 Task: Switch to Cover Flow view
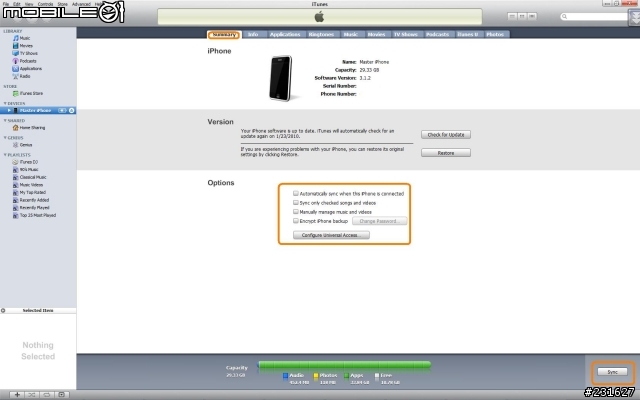pos(532,16)
